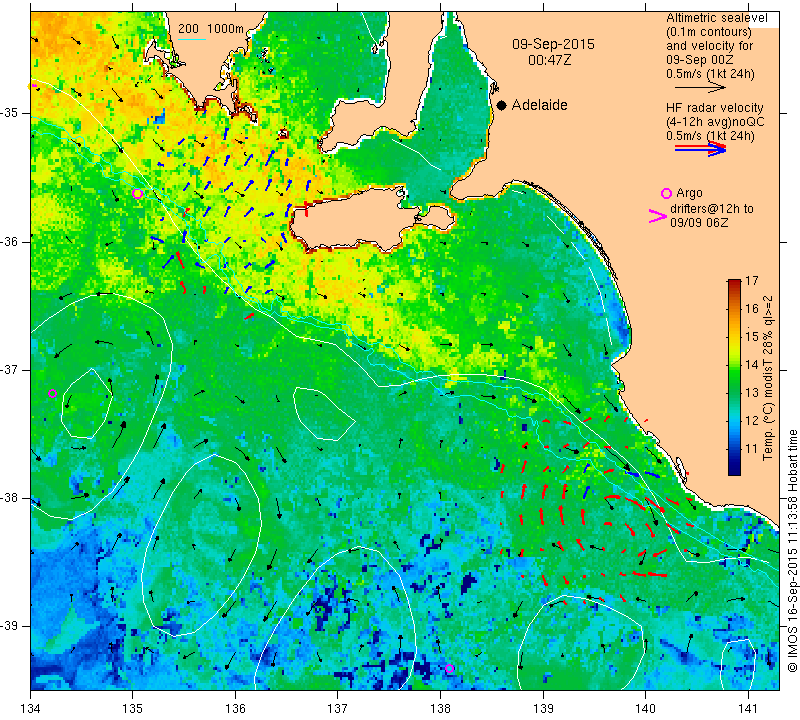Click latitude axis label -36

9,241
